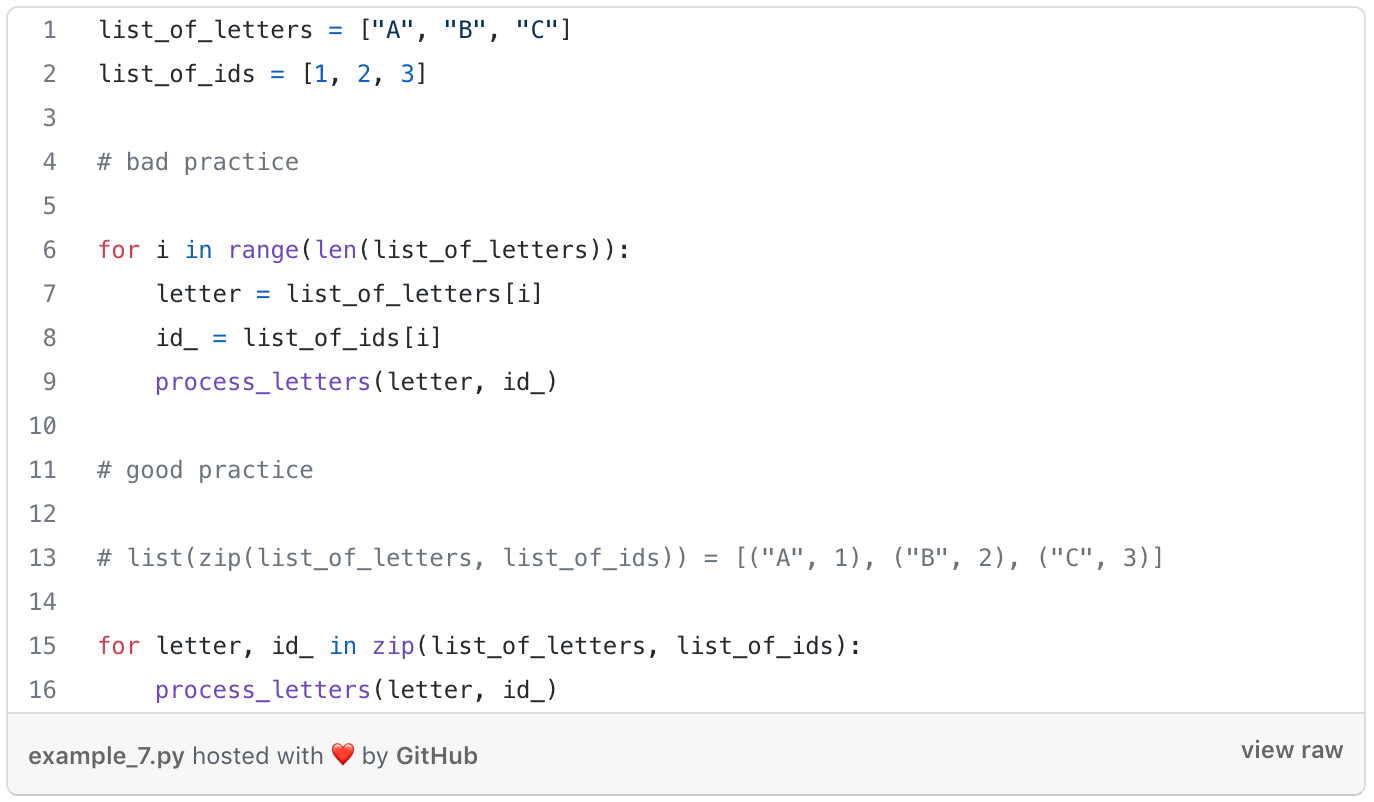Click the '# good practice' comment
Image resolution: width=1374 pixels, height=802 pixels.
click(205, 470)
